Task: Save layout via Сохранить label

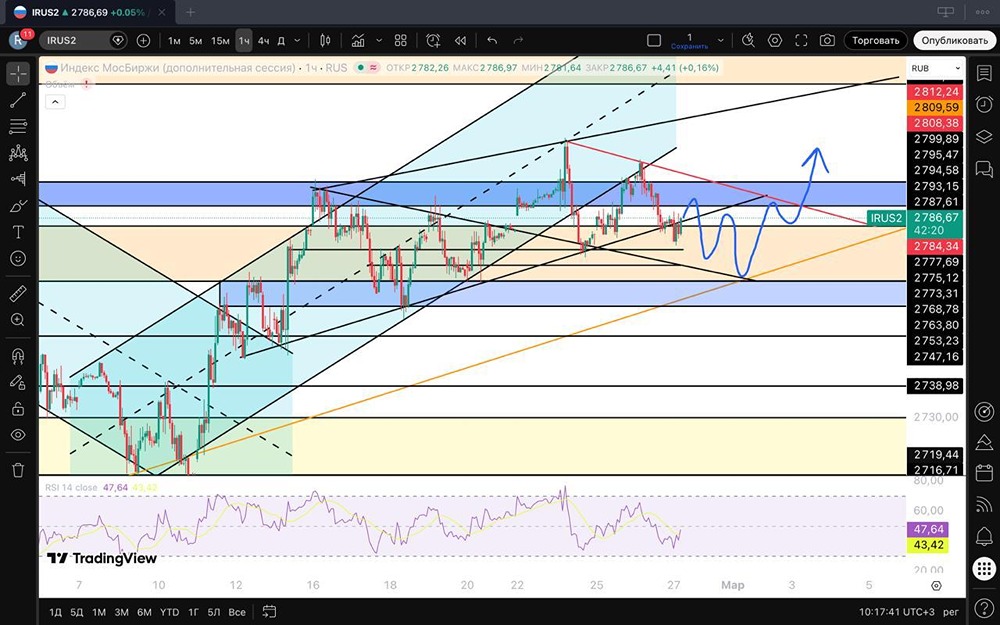Action: pyautogui.click(x=689, y=46)
